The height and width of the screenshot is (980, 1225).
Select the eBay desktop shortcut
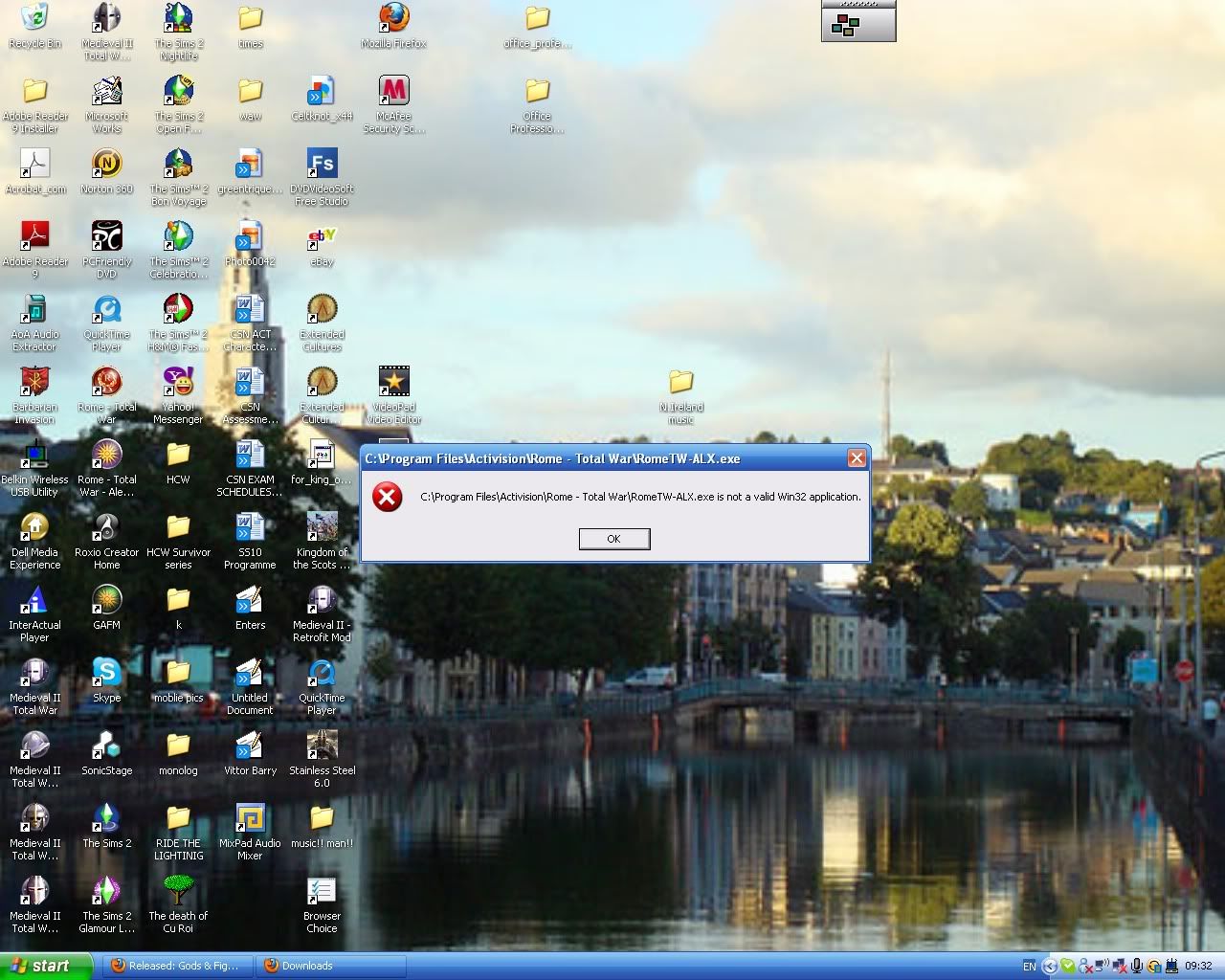point(322,237)
